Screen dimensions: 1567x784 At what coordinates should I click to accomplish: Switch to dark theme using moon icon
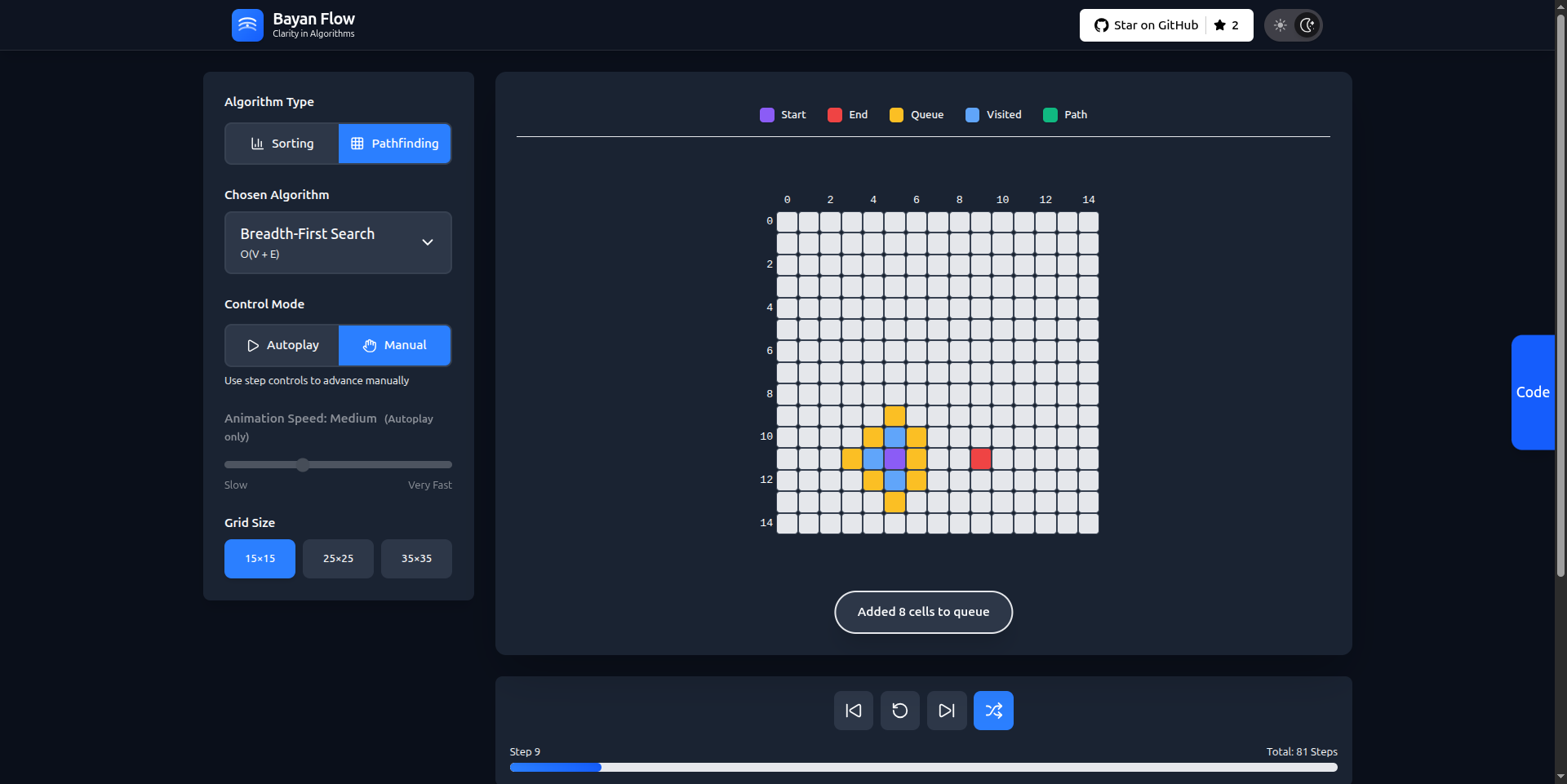[1307, 25]
